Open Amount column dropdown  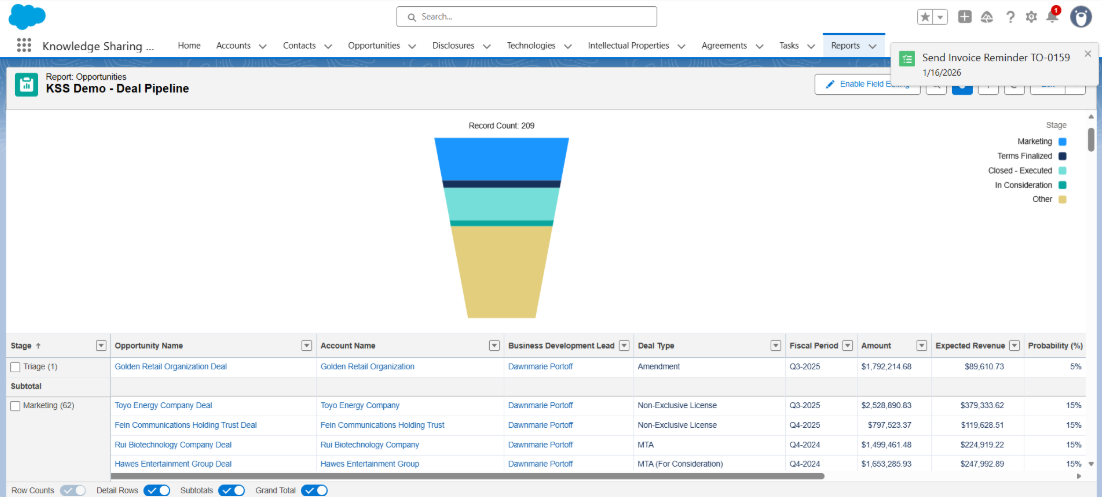click(921, 346)
